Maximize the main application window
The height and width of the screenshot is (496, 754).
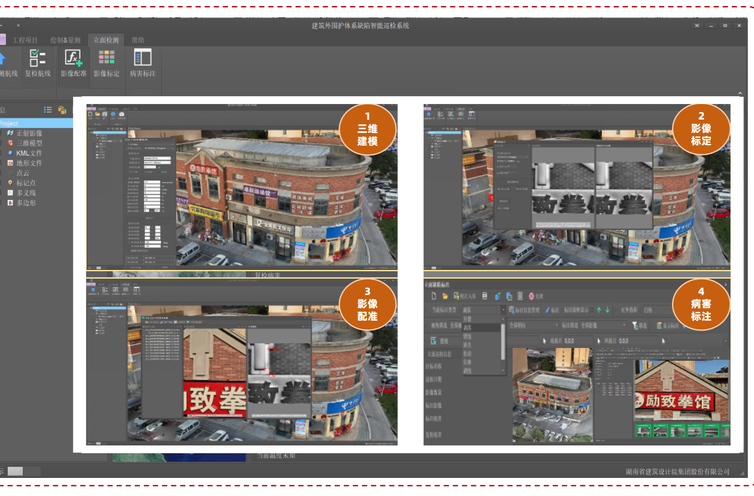(725, 25)
